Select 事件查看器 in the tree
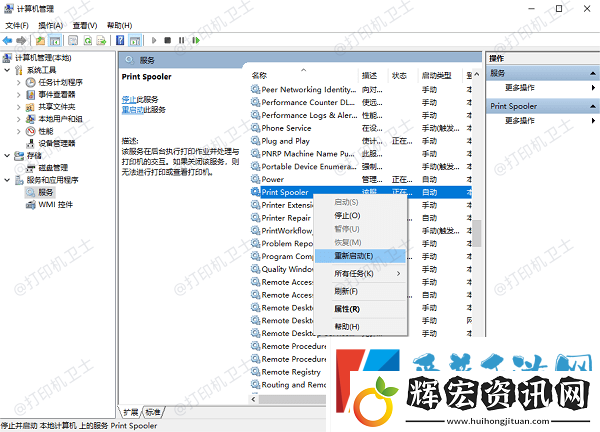This screenshot has height=432, width=600. (x=57, y=95)
